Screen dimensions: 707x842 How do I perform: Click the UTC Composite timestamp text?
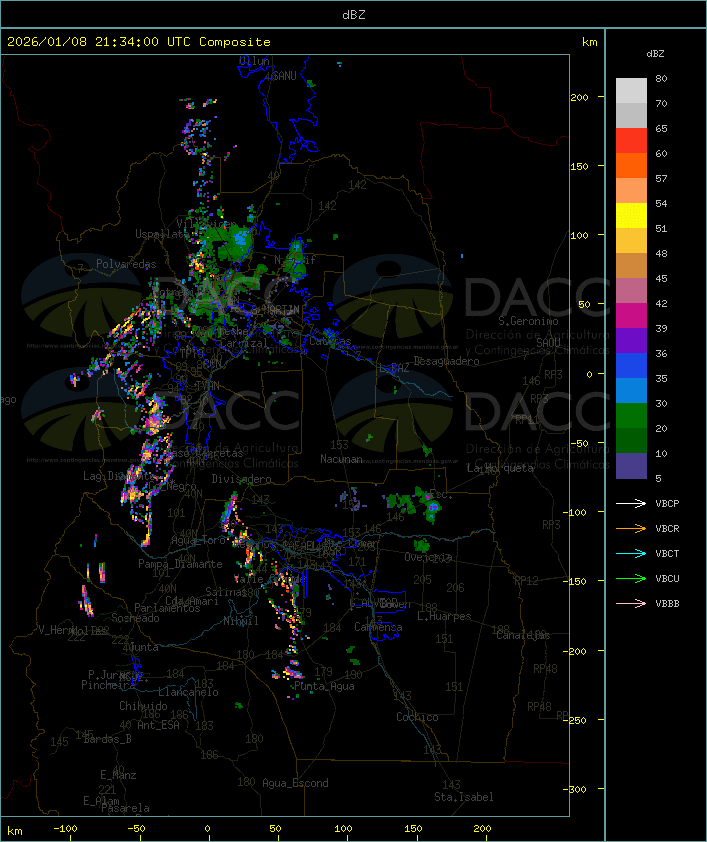point(139,41)
